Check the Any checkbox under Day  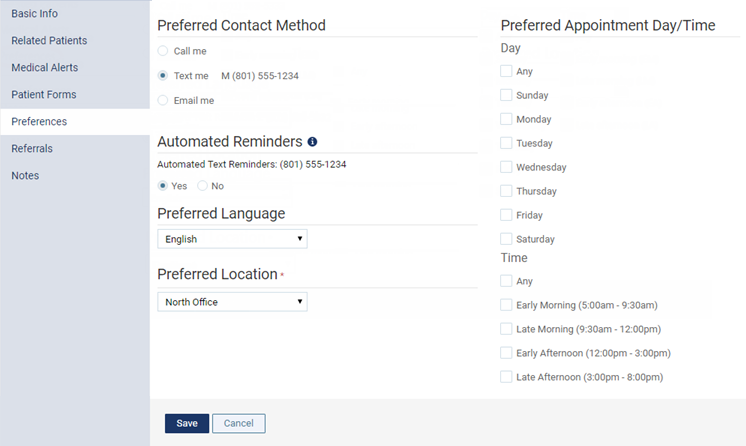click(506, 71)
